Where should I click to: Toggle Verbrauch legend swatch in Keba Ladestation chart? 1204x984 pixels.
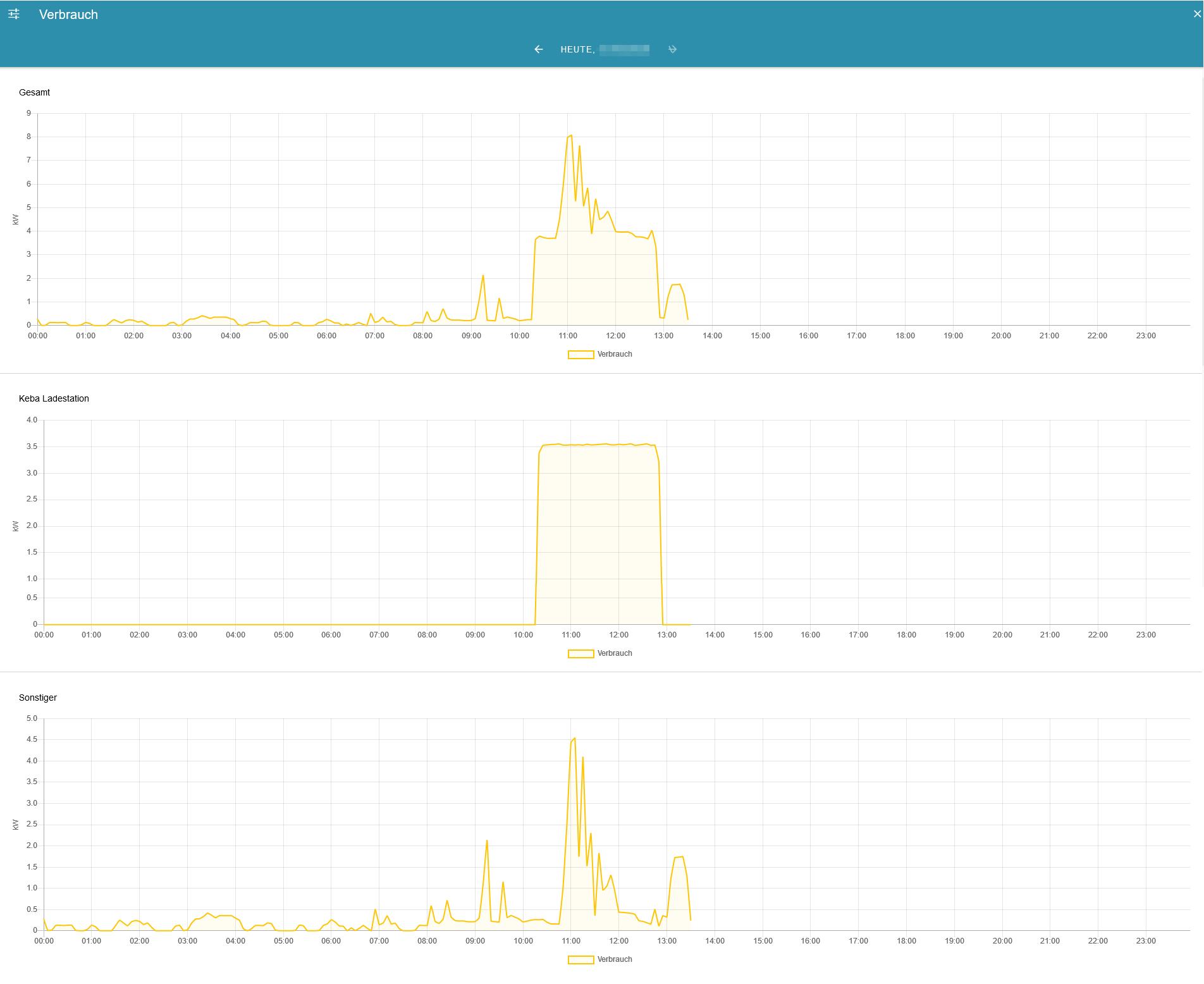pyautogui.click(x=580, y=654)
